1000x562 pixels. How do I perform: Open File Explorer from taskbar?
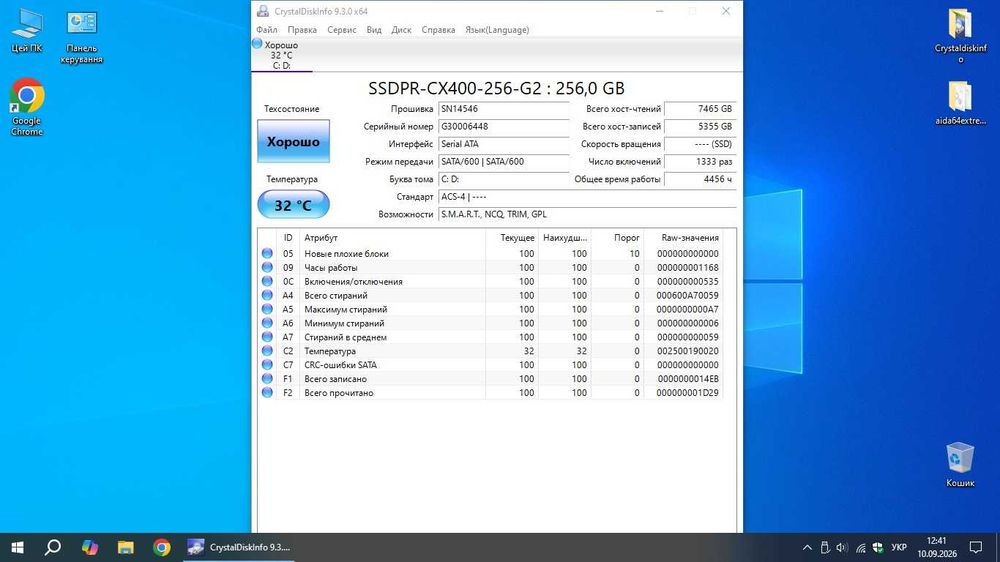[126, 547]
